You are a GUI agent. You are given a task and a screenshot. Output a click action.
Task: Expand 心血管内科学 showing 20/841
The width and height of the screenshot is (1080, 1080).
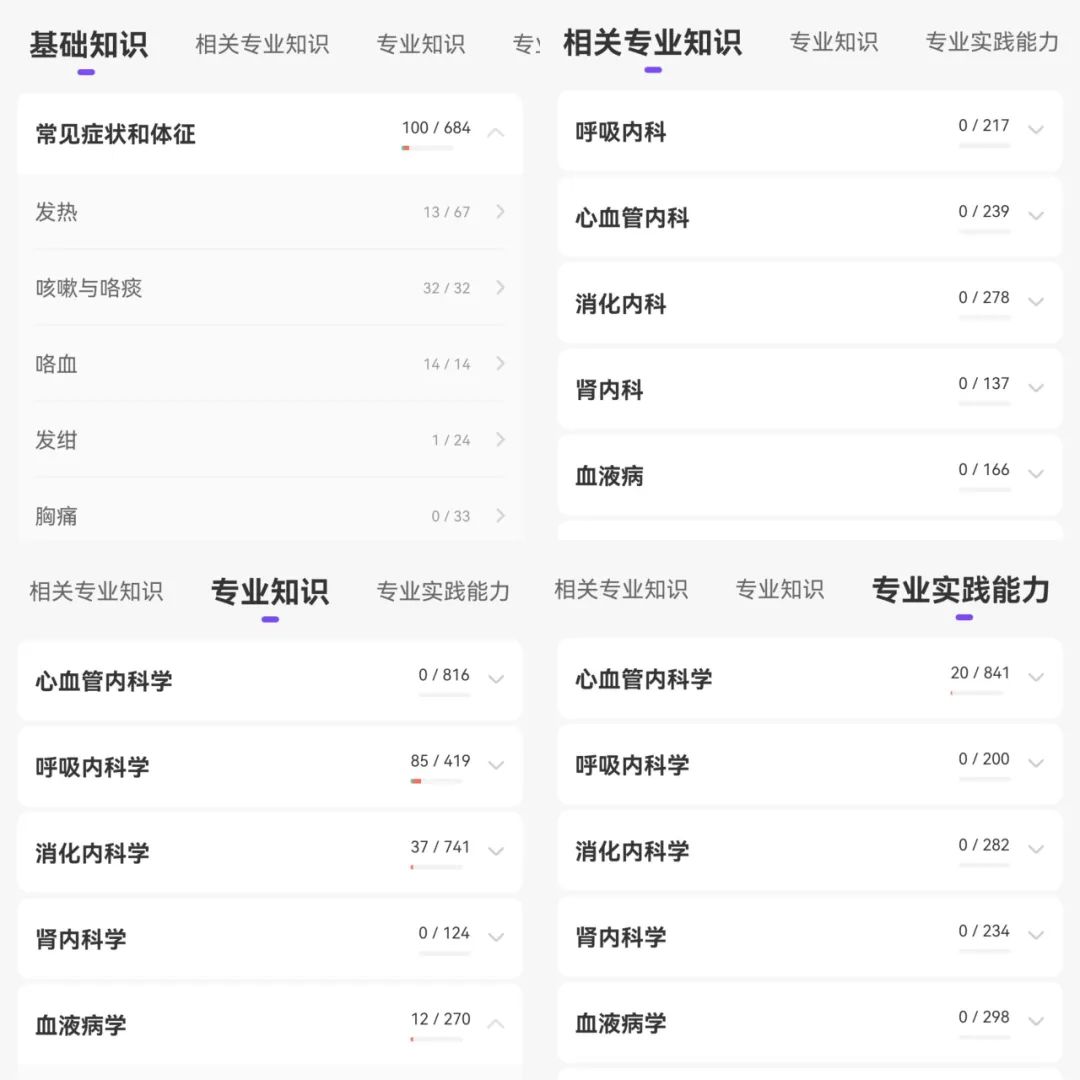pos(1036,677)
